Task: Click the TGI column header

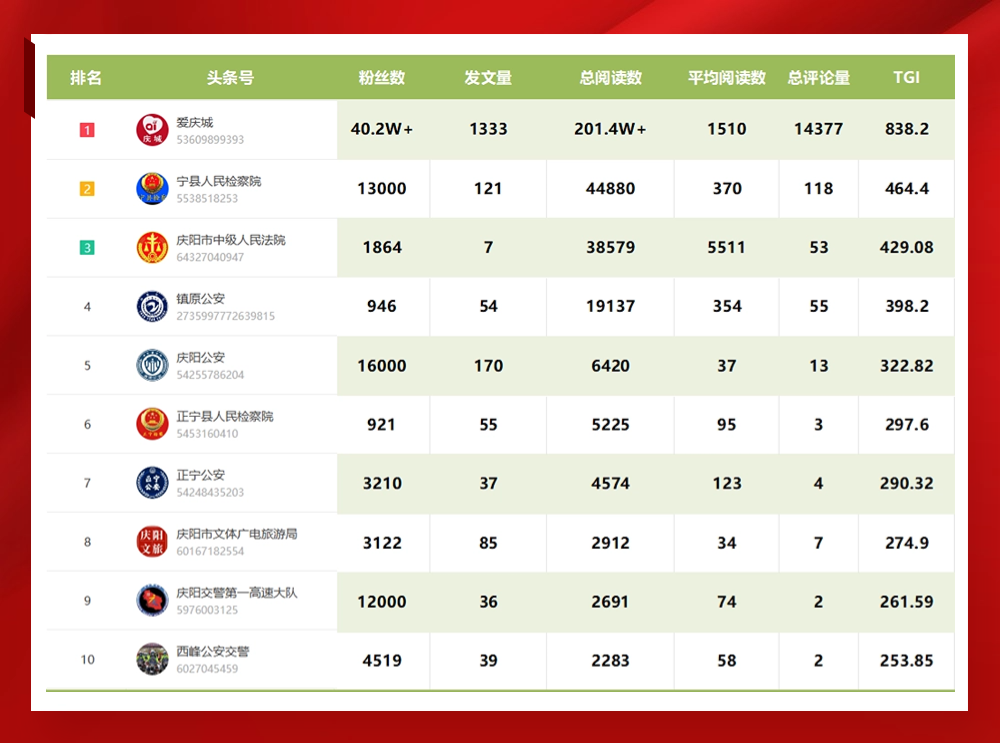Action: pos(906,78)
